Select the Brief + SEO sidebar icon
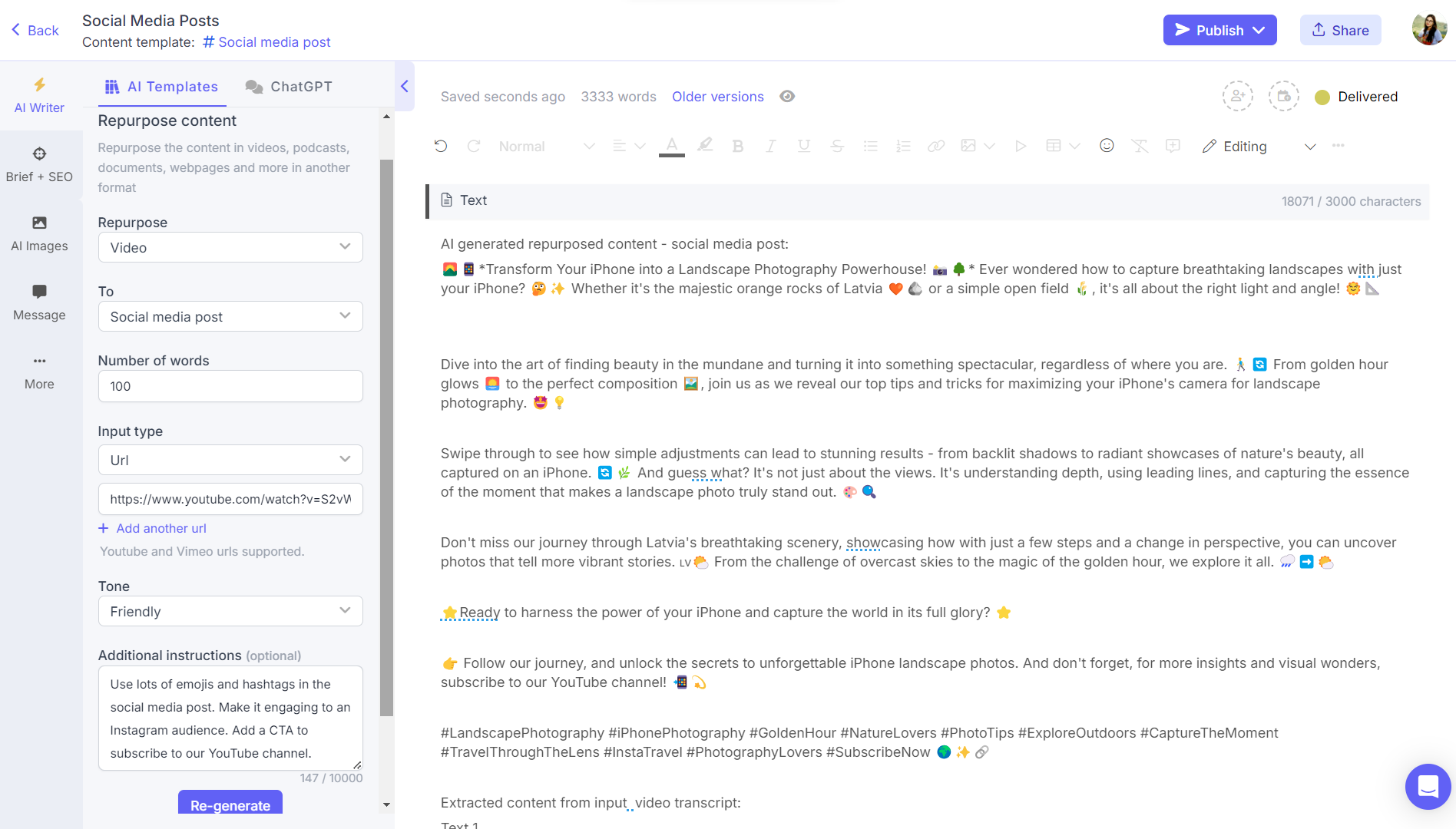The height and width of the screenshot is (829, 1456). [38, 163]
